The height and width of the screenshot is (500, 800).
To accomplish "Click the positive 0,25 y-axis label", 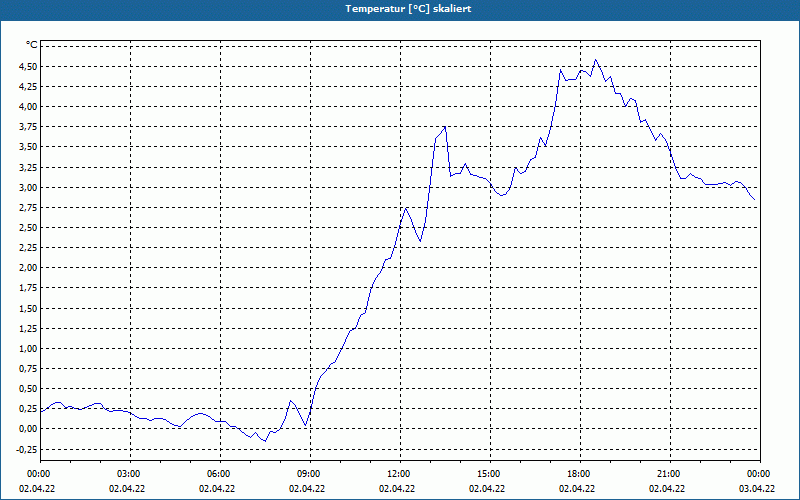I will pos(28,409).
